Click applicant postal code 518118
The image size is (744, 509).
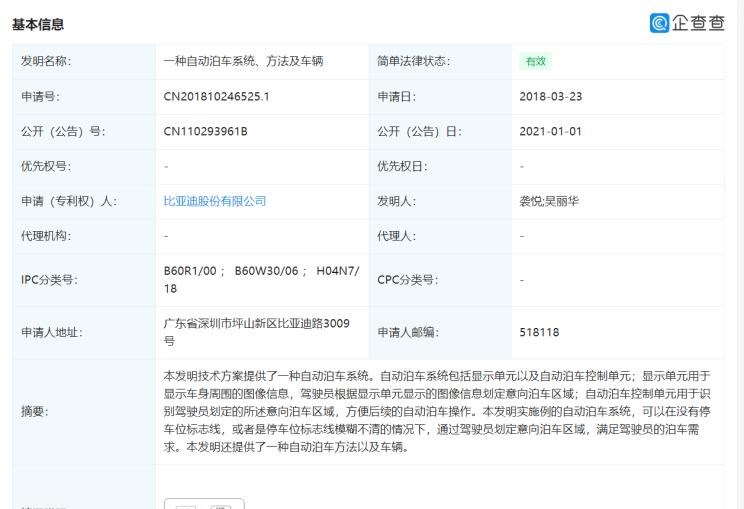pos(539,332)
